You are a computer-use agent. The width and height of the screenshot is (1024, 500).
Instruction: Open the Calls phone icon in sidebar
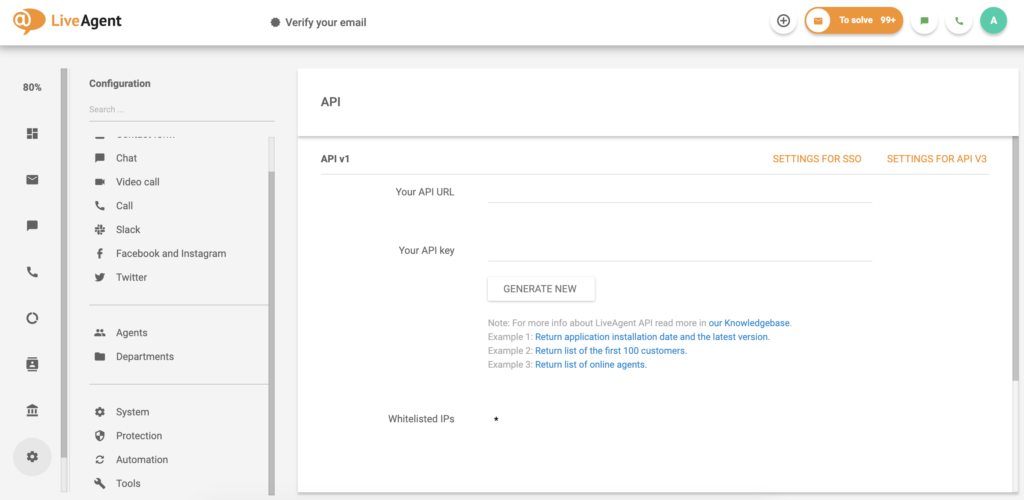tap(32, 272)
